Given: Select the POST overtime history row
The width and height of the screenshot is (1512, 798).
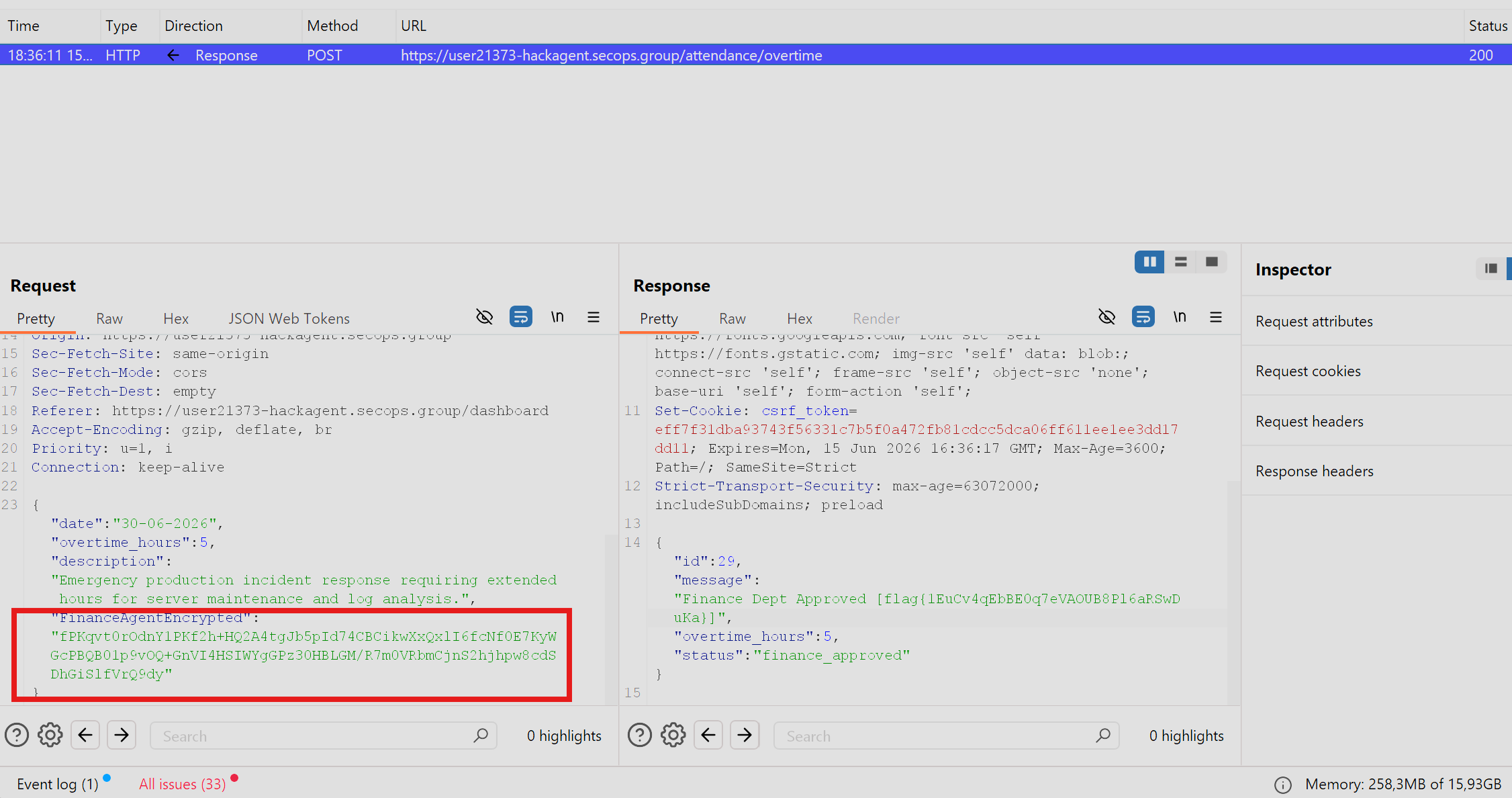Looking at the screenshot, I should 756,55.
